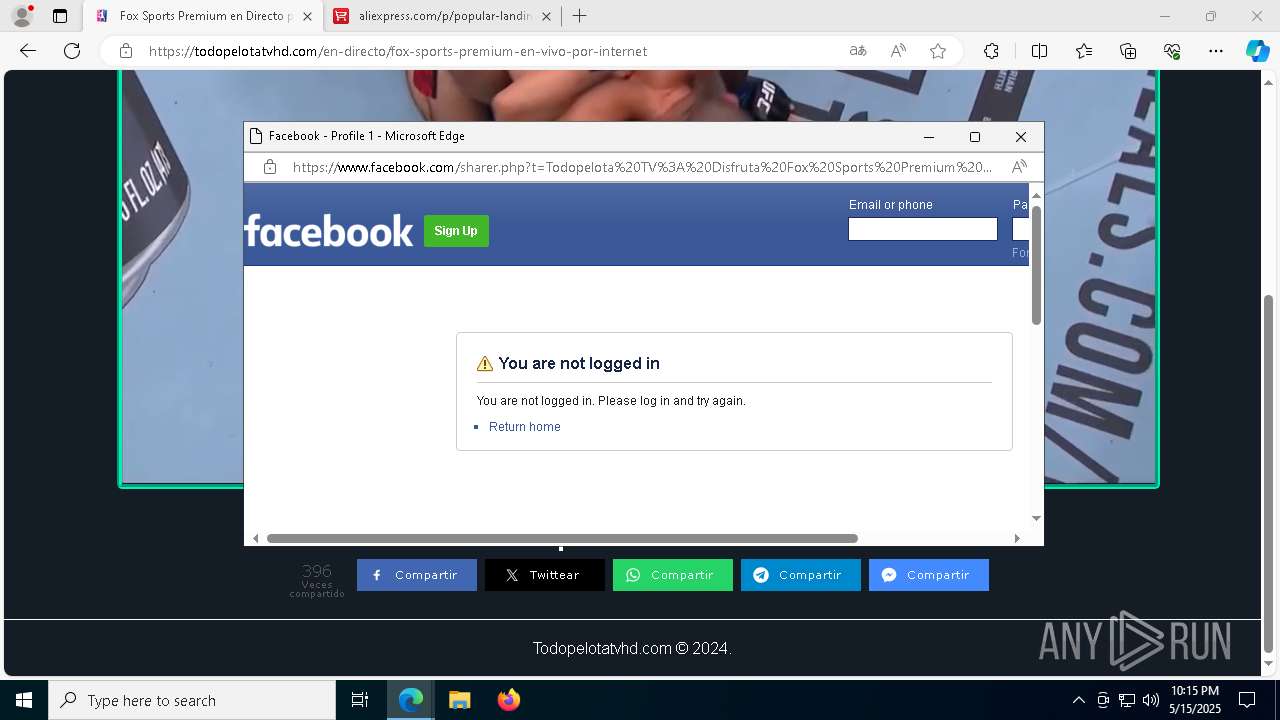
Task: Close the aliexpress tab
Action: pos(546,16)
